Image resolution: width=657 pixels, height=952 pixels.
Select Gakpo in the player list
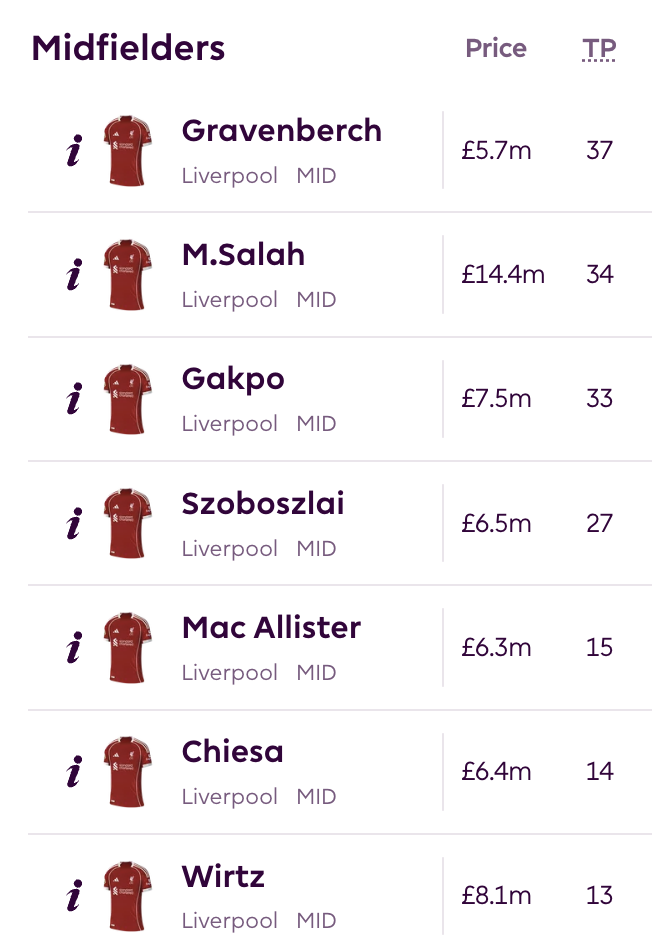point(233,379)
